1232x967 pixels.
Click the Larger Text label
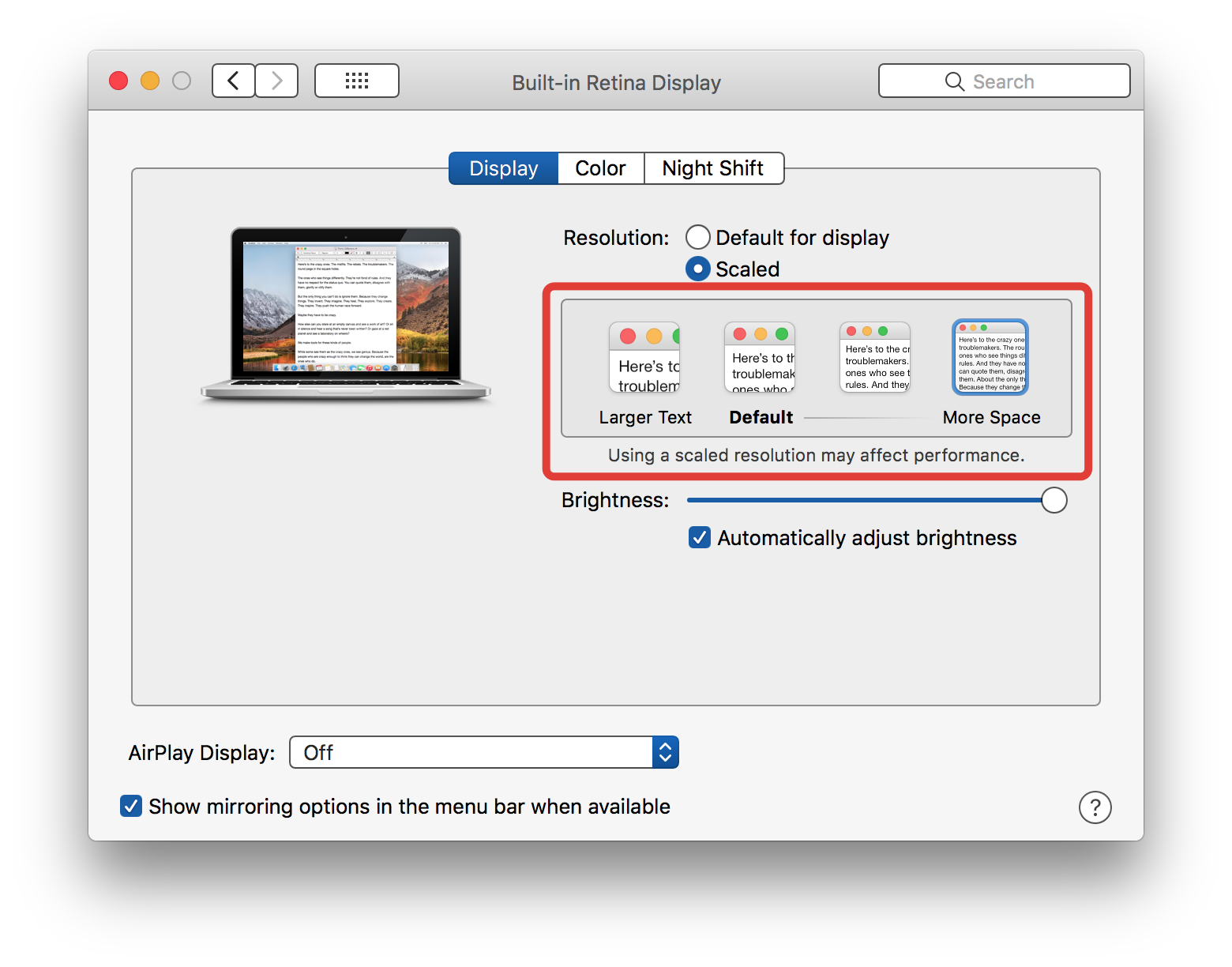pyautogui.click(x=645, y=417)
